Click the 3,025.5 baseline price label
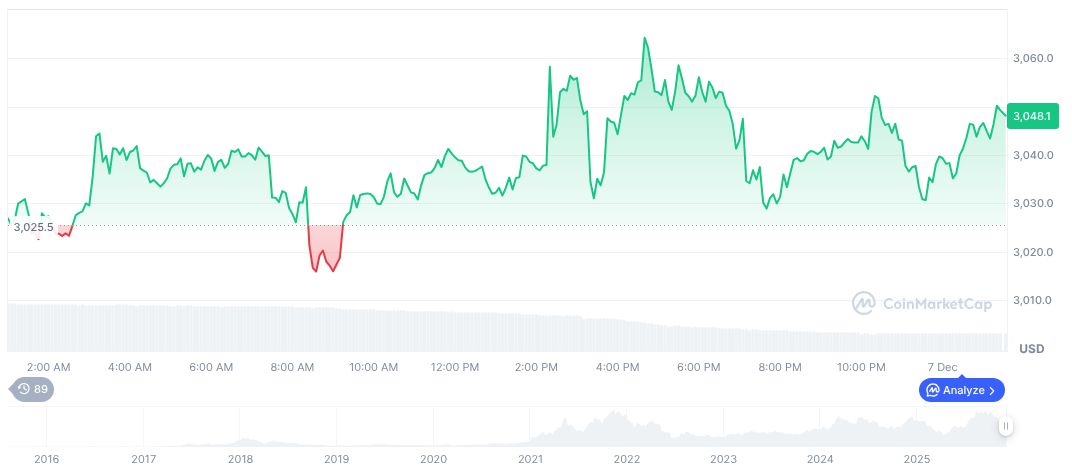Viewport: 1072px width, 470px height. pos(33,227)
